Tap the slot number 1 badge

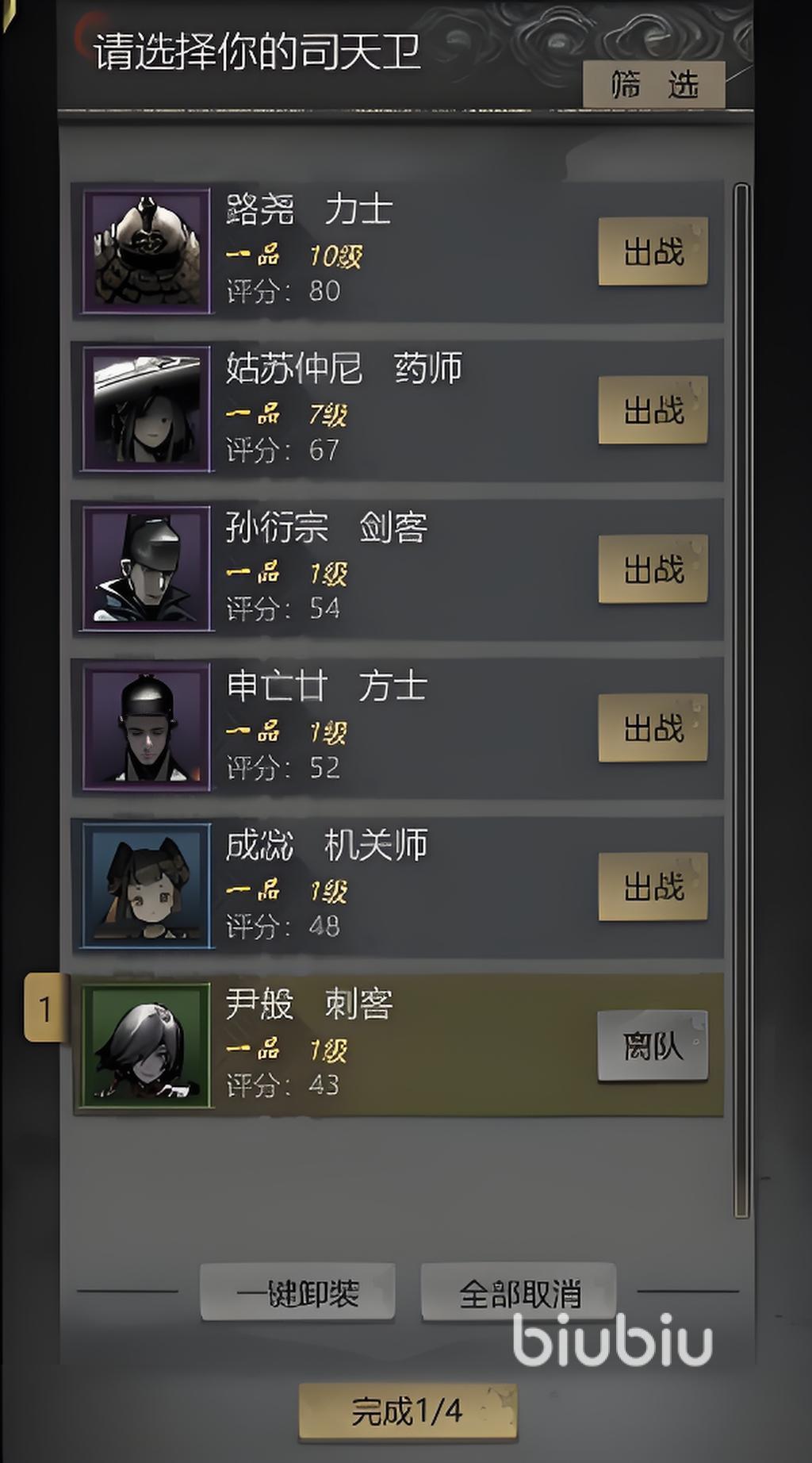[46, 1008]
